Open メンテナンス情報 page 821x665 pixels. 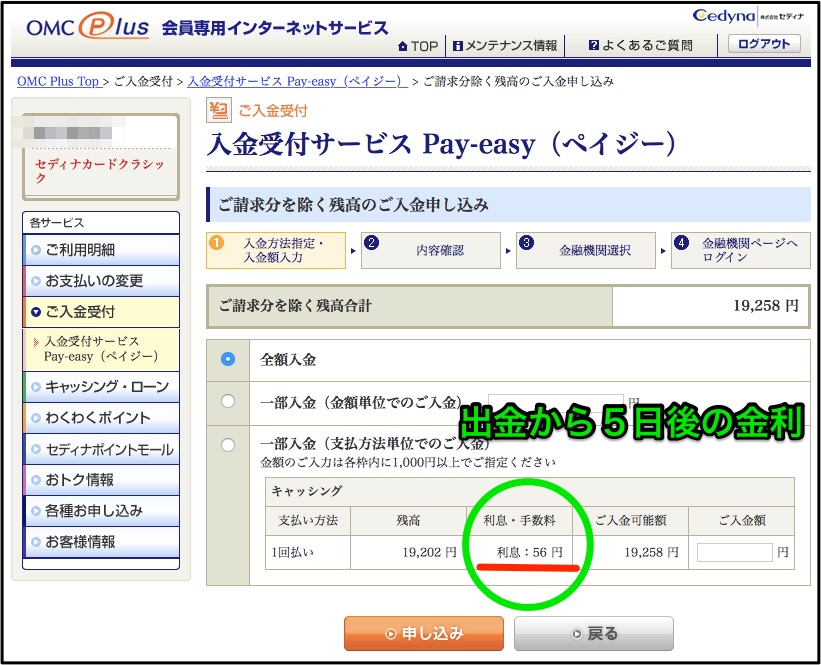[x=505, y=46]
